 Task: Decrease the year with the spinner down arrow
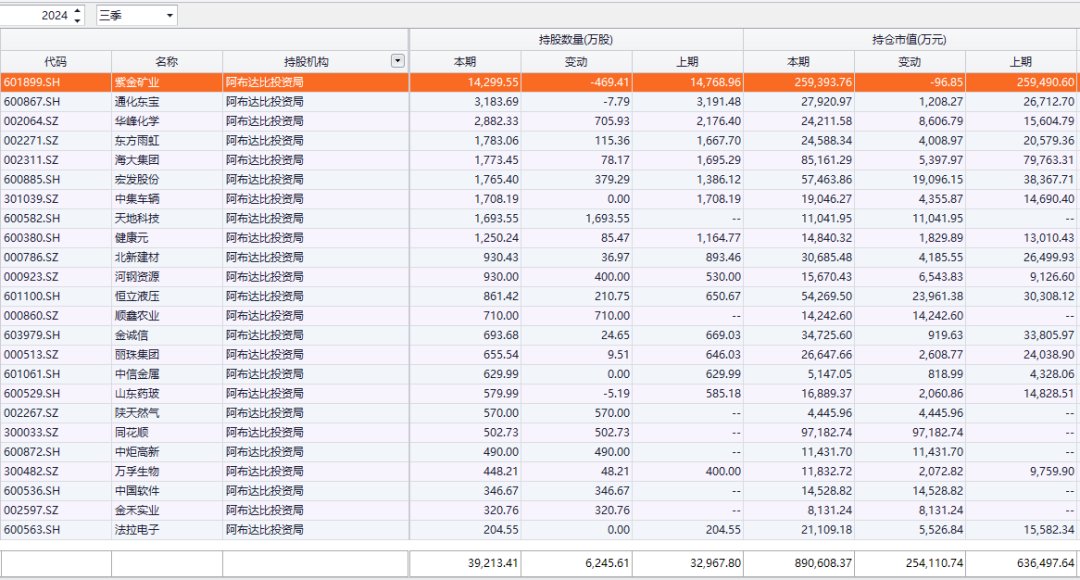pos(78,20)
